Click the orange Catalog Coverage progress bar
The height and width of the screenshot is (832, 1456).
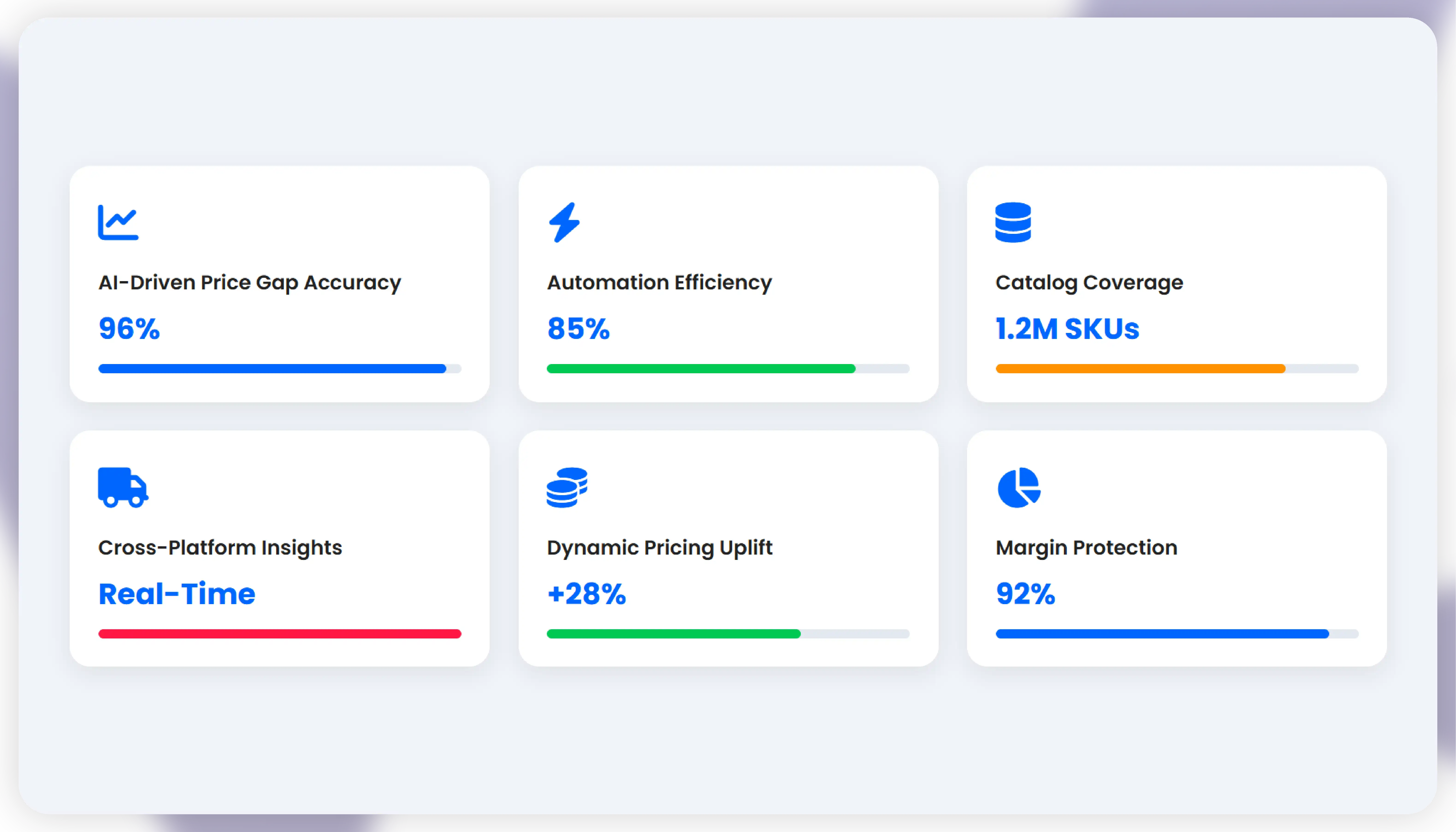coord(1140,369)
